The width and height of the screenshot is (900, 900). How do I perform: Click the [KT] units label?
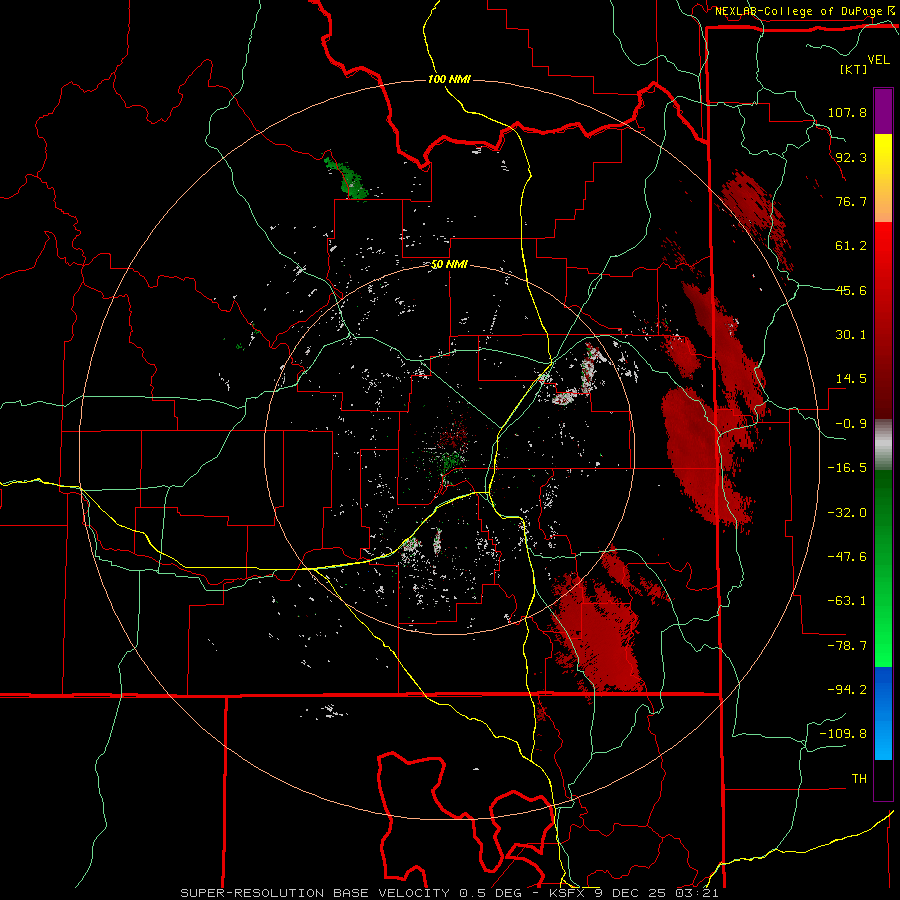point(854,69)
